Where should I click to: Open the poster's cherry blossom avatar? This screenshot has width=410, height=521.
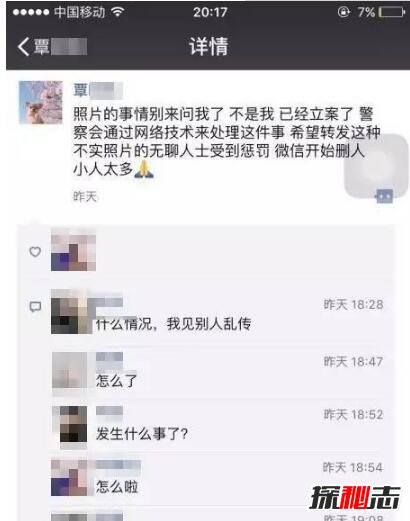click(41, 102)
